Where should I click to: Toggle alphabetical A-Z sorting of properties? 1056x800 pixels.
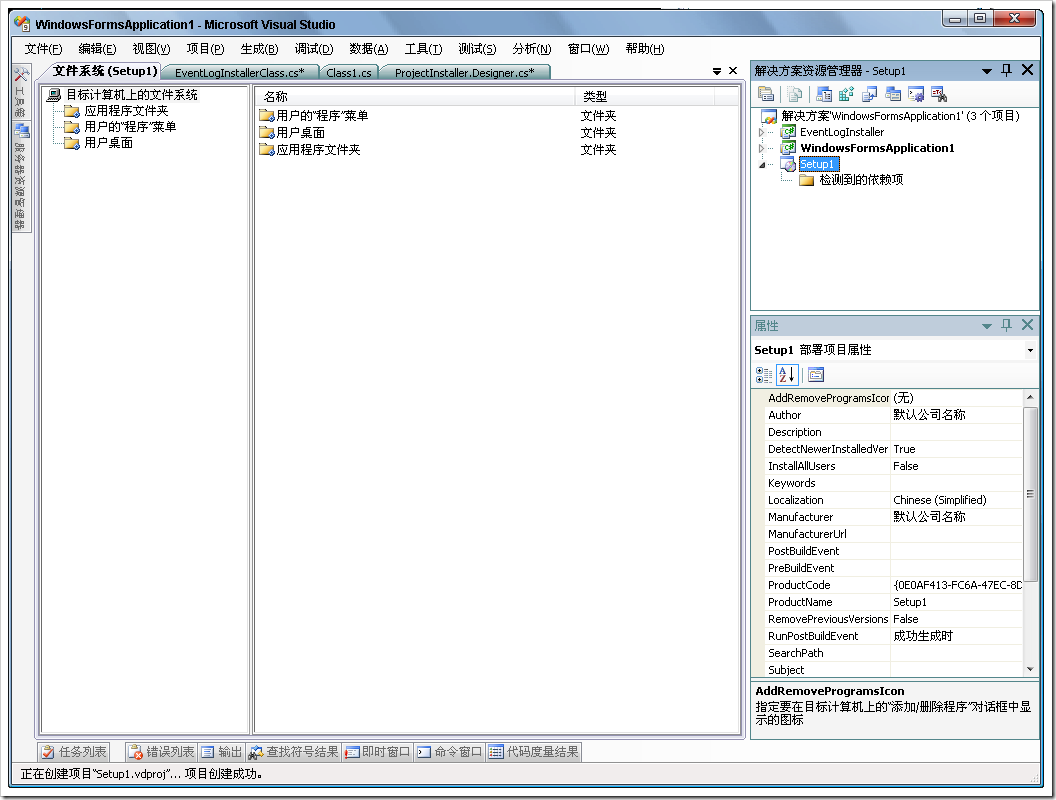[787, 374]
